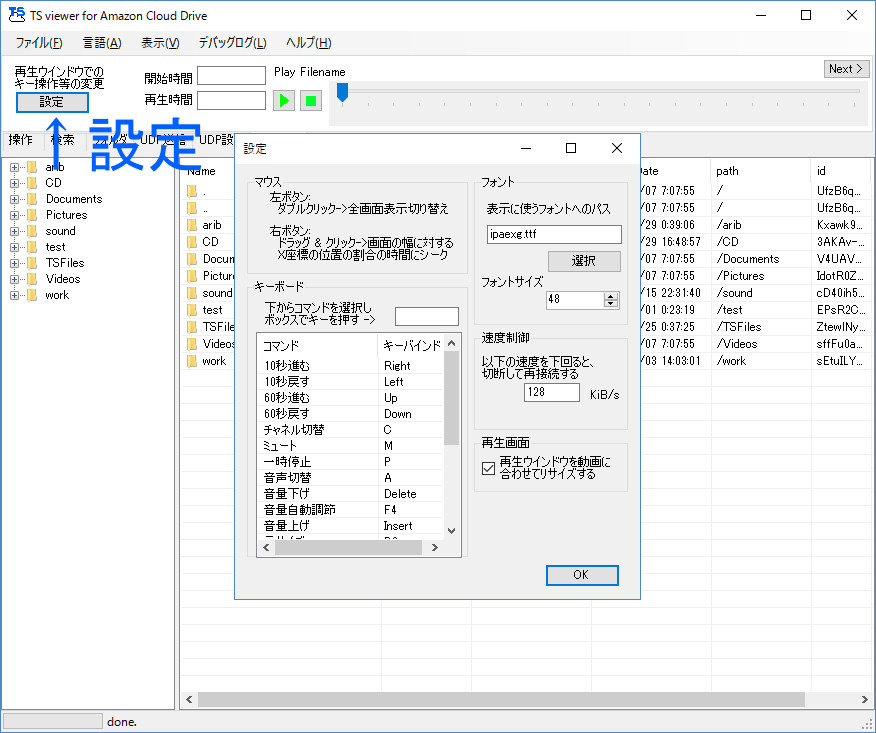
Task: Click the green stop button
Action: tap(311, 101)
